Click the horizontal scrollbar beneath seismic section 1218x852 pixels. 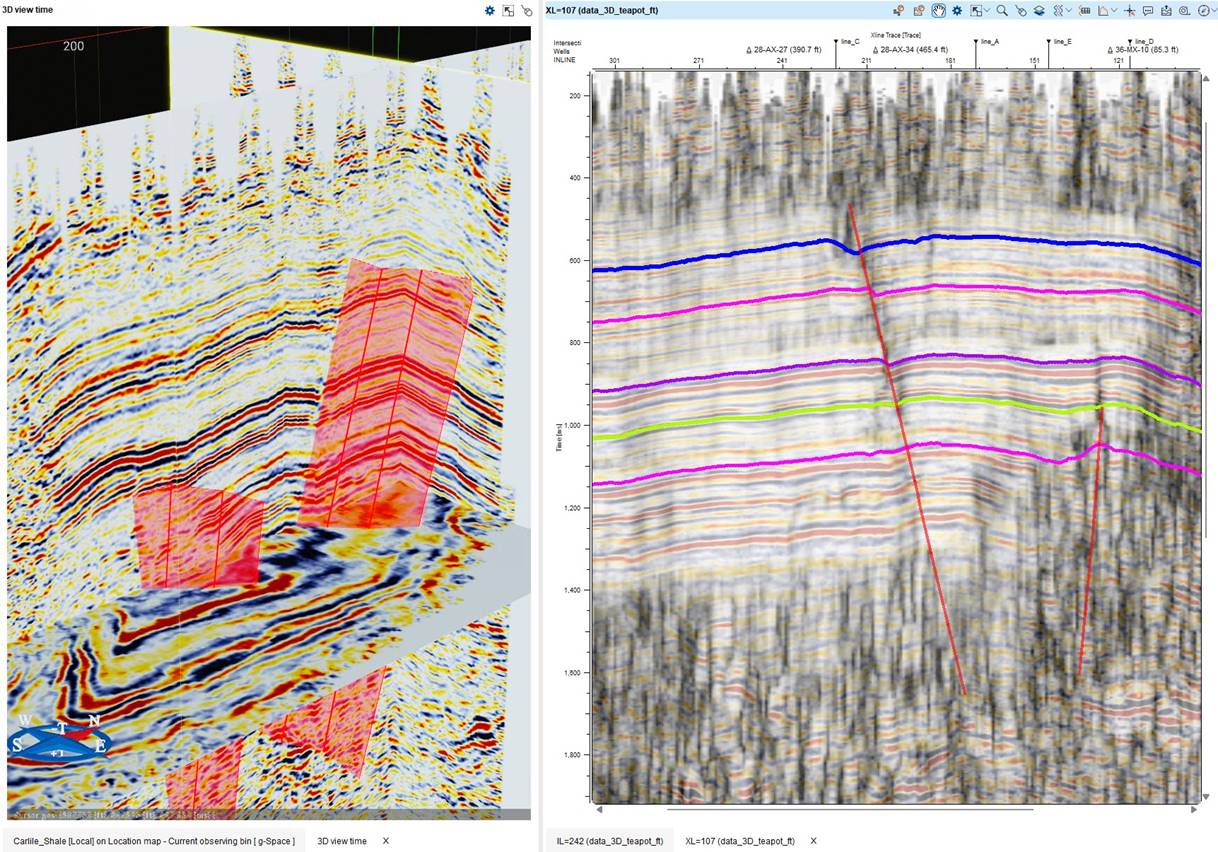click(850, 809)
